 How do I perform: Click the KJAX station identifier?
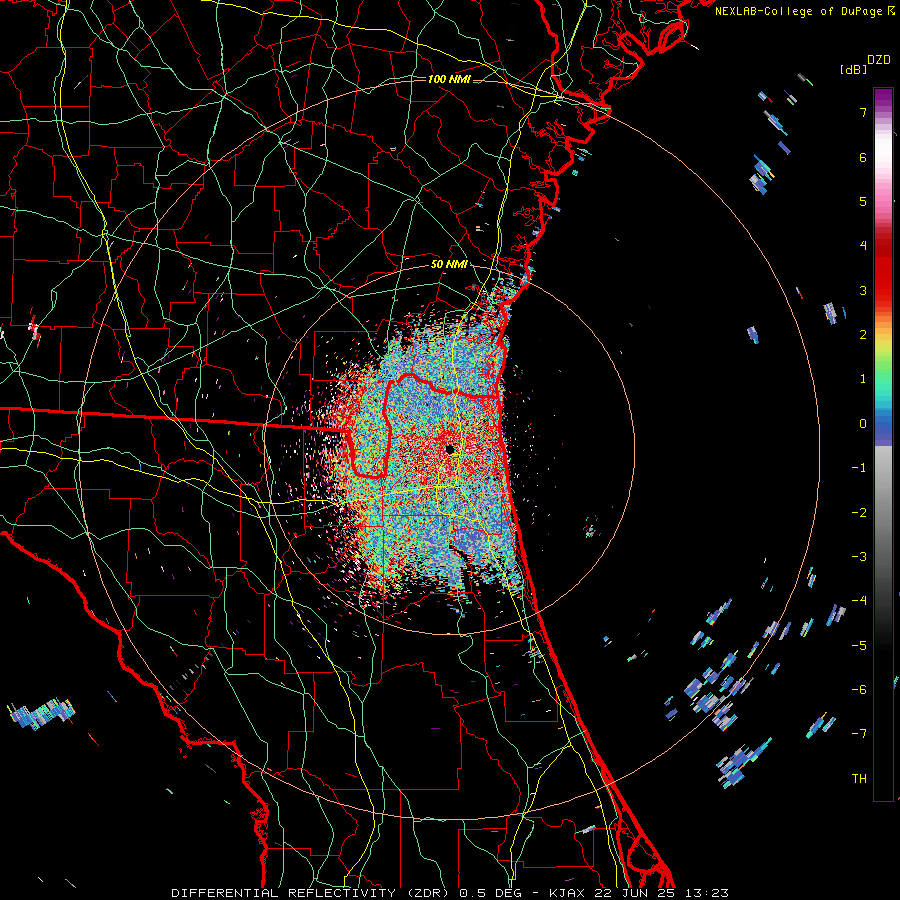tap(567, 893)
